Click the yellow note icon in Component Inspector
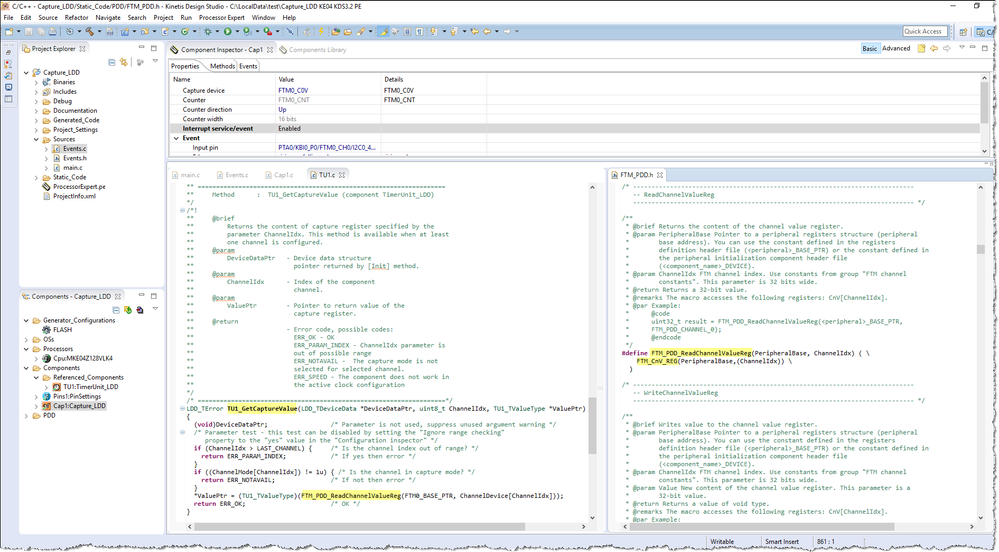This screenshot has width=999, height=552. [921, 48]
